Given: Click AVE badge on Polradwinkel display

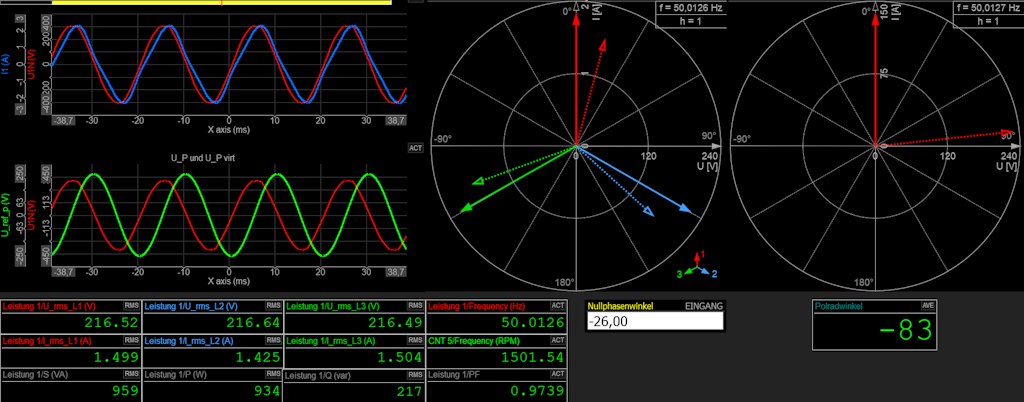Looking at the screenshot, I should [928, 305].
